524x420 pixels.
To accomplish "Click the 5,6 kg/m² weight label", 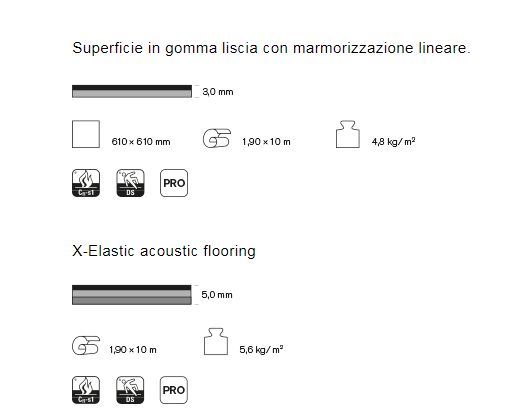I will tap(261, 349).
